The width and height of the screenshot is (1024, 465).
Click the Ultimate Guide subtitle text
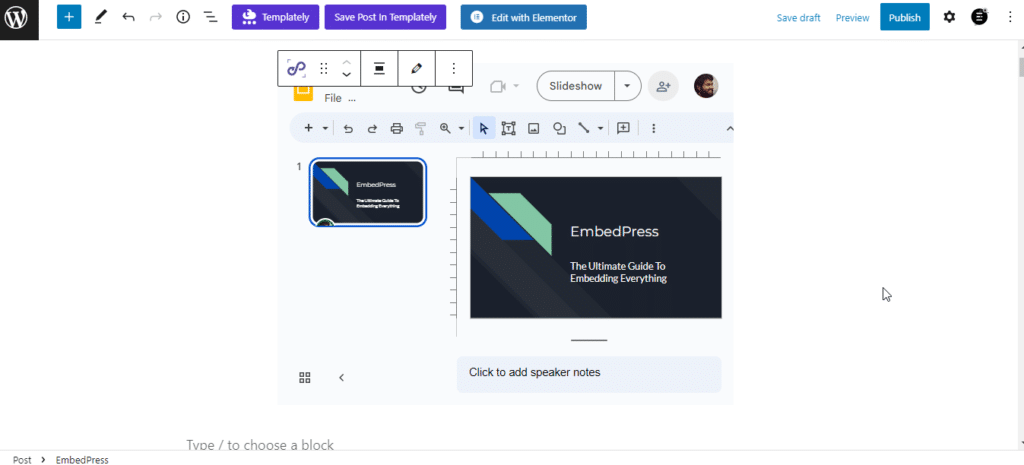(618, 272)
